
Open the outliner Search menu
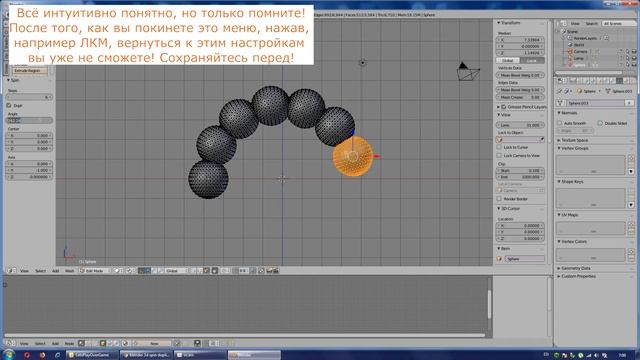[591, 24]
